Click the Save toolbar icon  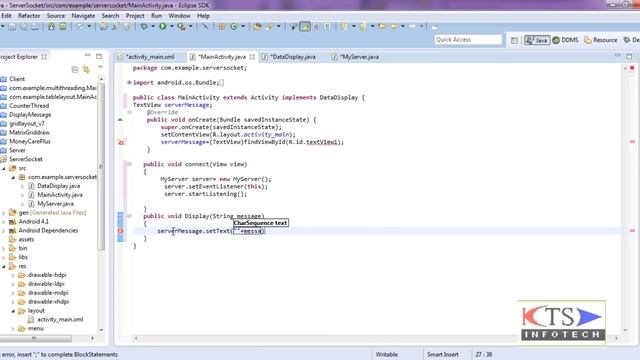tap(12, 27)
